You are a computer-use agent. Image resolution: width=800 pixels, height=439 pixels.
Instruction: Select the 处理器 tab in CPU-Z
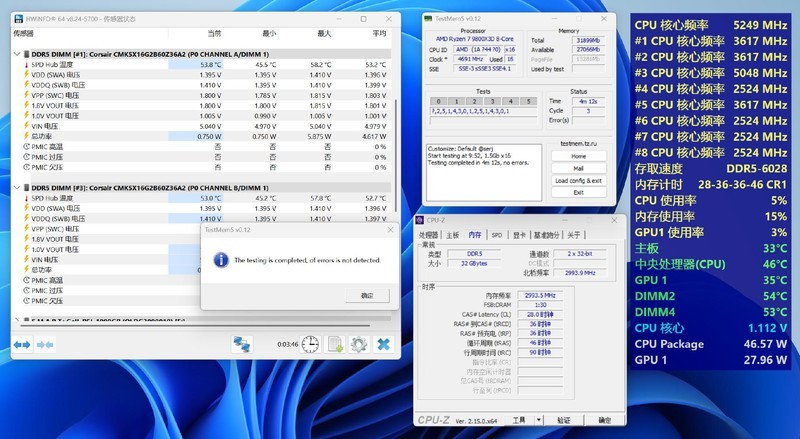click(430, 235)
